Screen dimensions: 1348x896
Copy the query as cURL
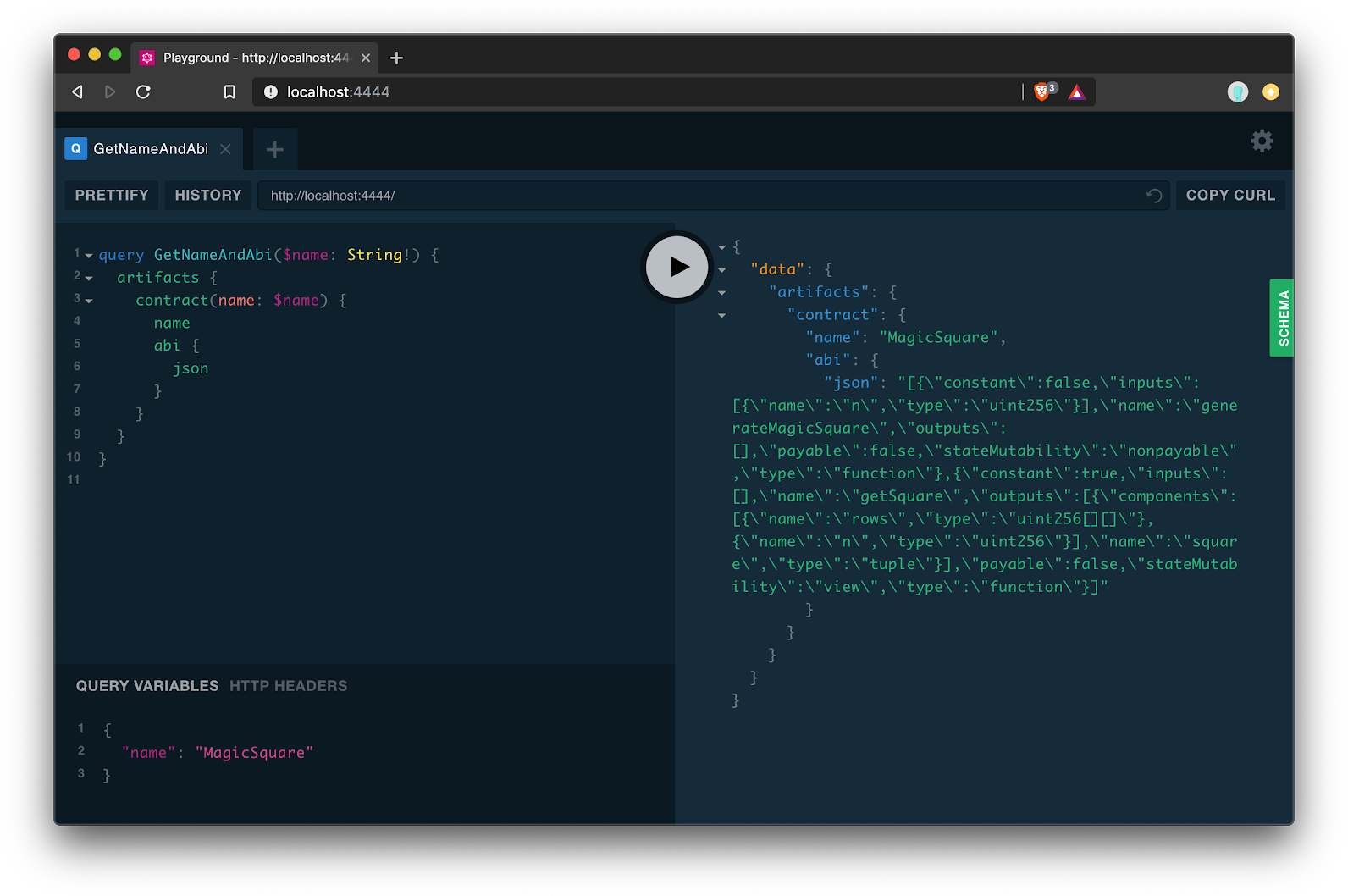tap(1230, 196)
